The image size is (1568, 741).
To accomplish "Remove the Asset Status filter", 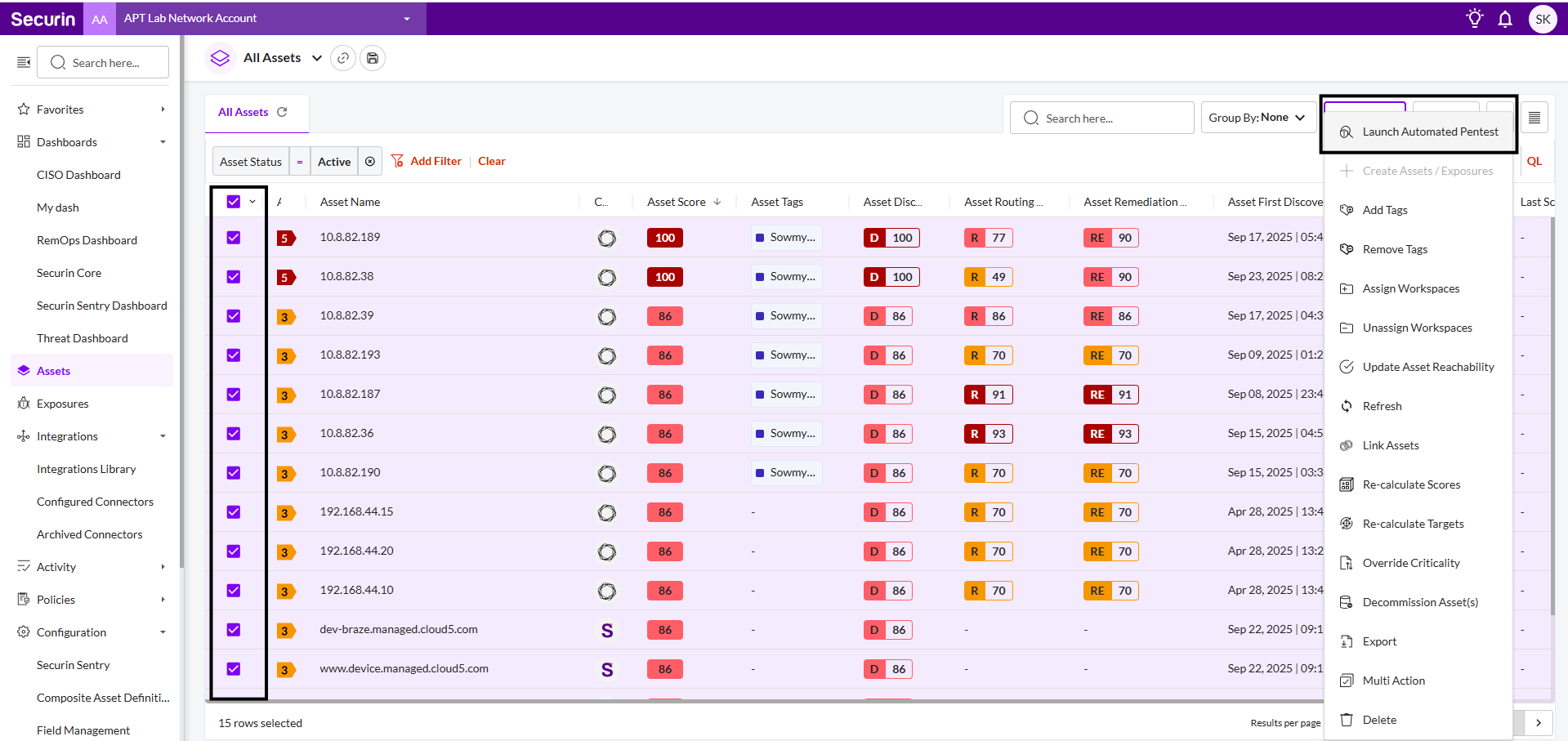I will point(370,162).
